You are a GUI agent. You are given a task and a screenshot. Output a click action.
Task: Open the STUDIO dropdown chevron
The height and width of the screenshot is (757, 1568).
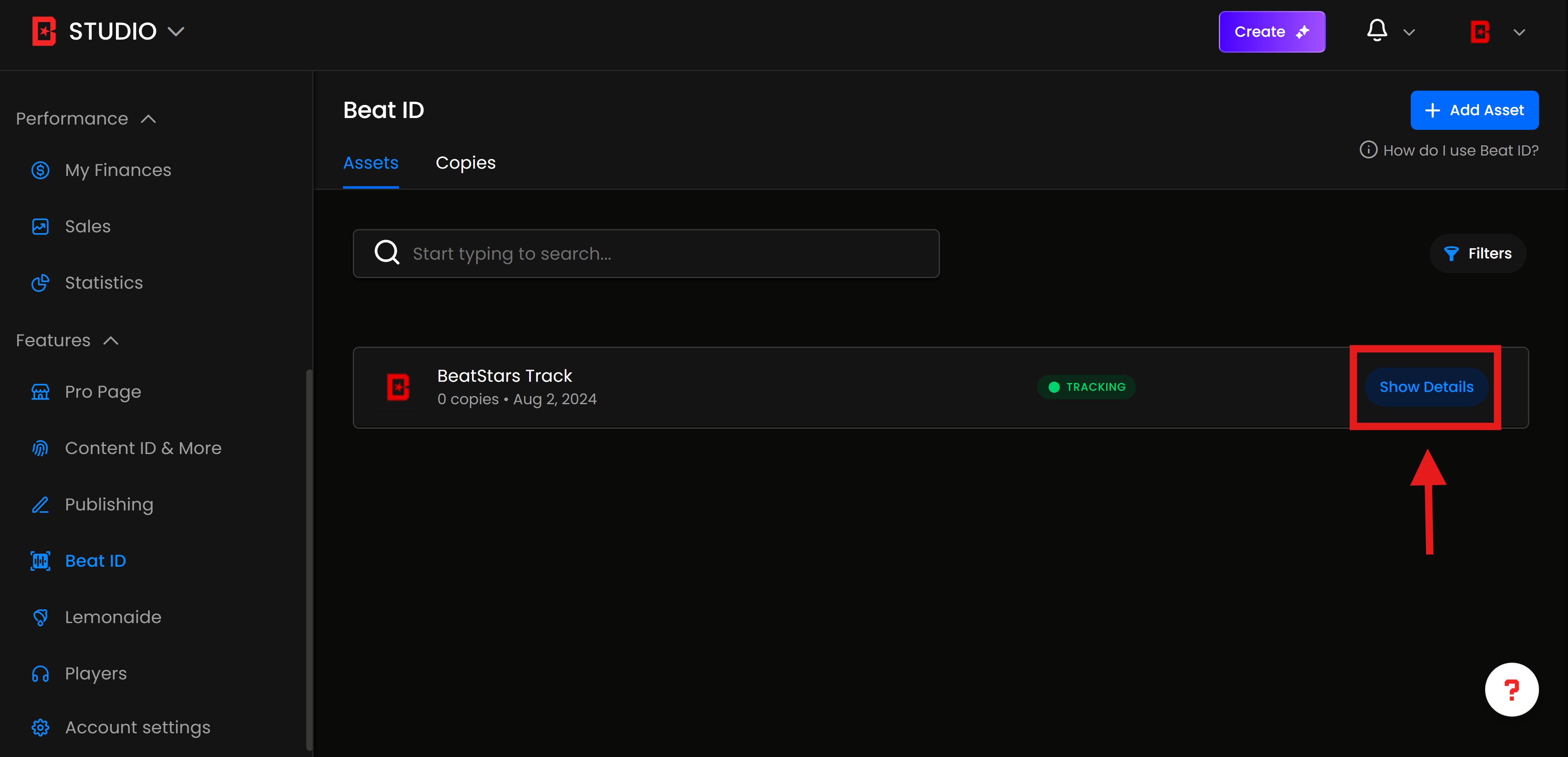(176, 31)
